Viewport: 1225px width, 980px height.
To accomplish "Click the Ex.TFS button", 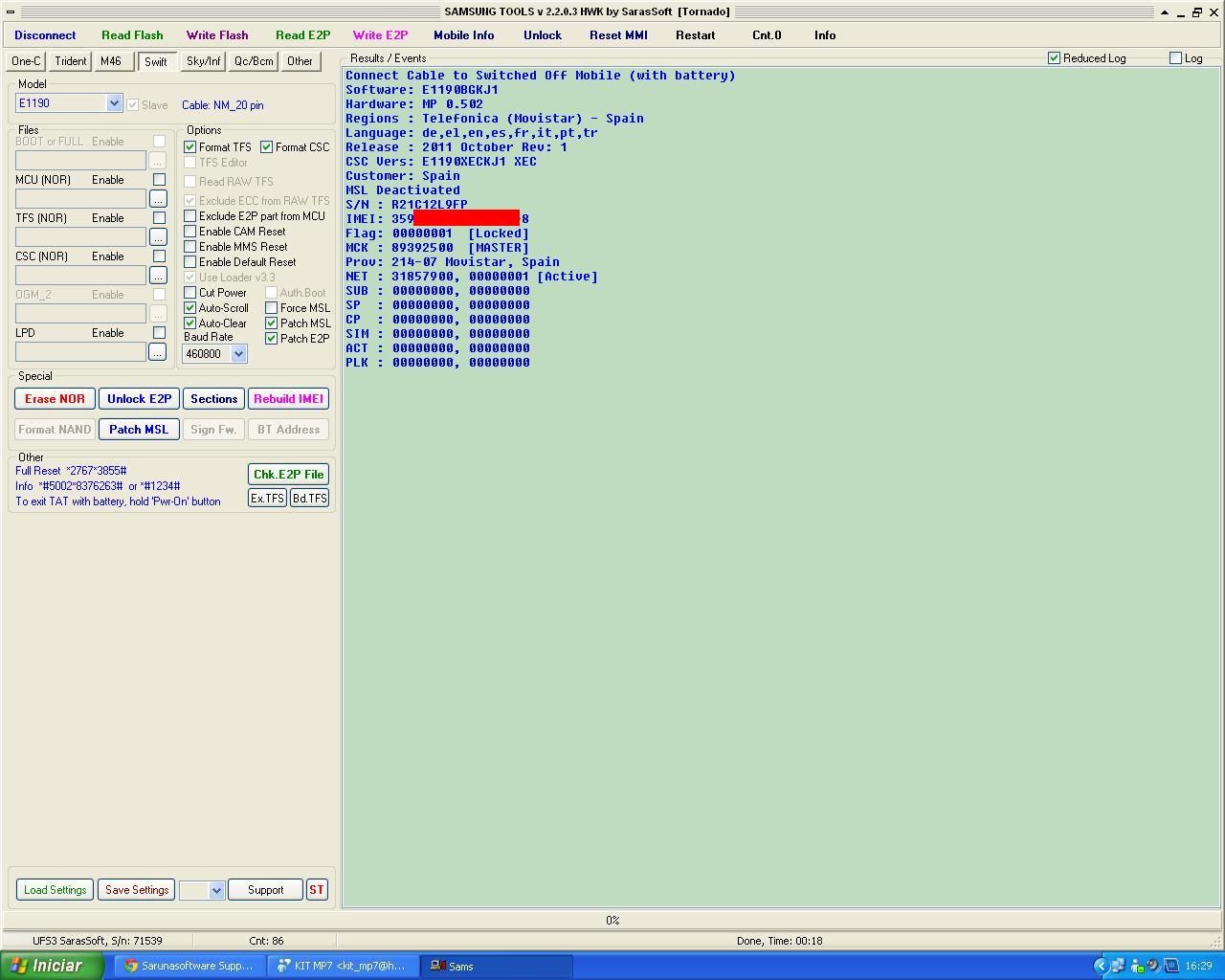I will coord(267,499).
